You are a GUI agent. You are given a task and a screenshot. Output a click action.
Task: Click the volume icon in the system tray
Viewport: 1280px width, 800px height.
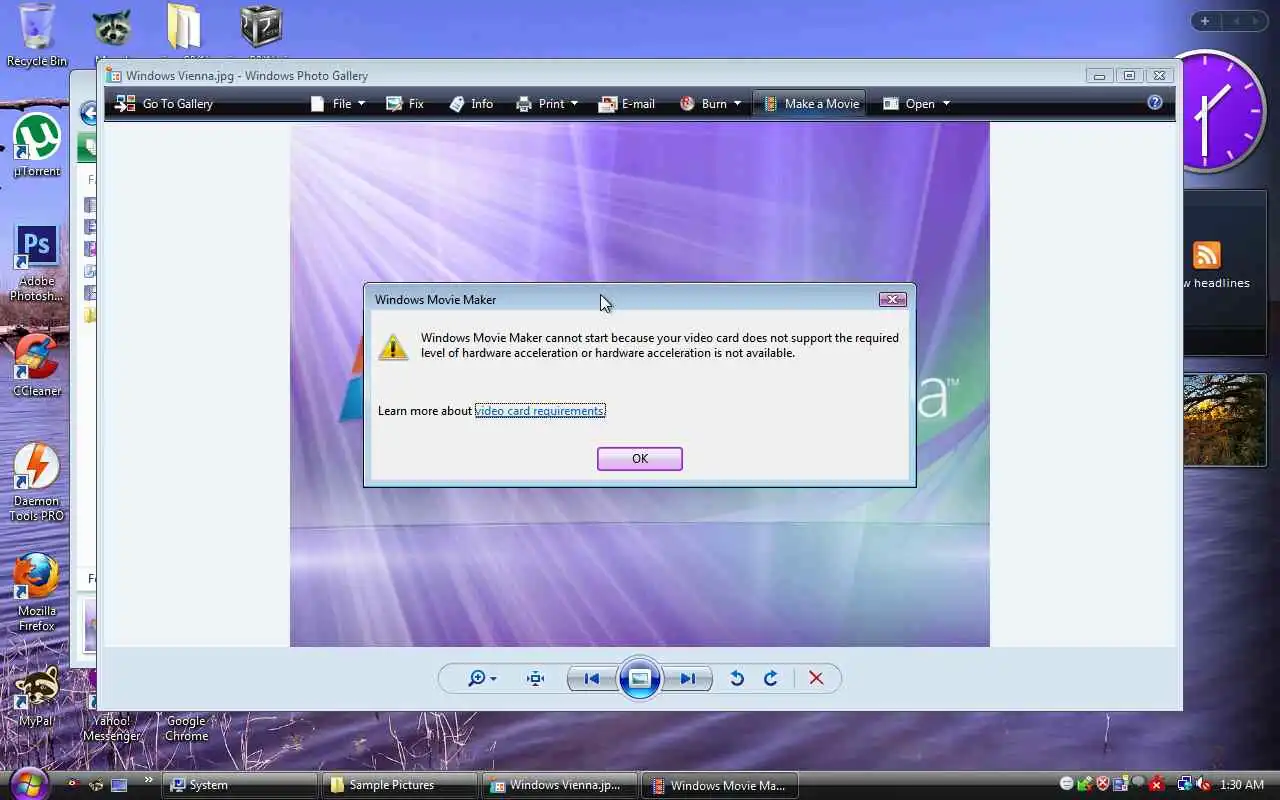[x=1204, y=785]
